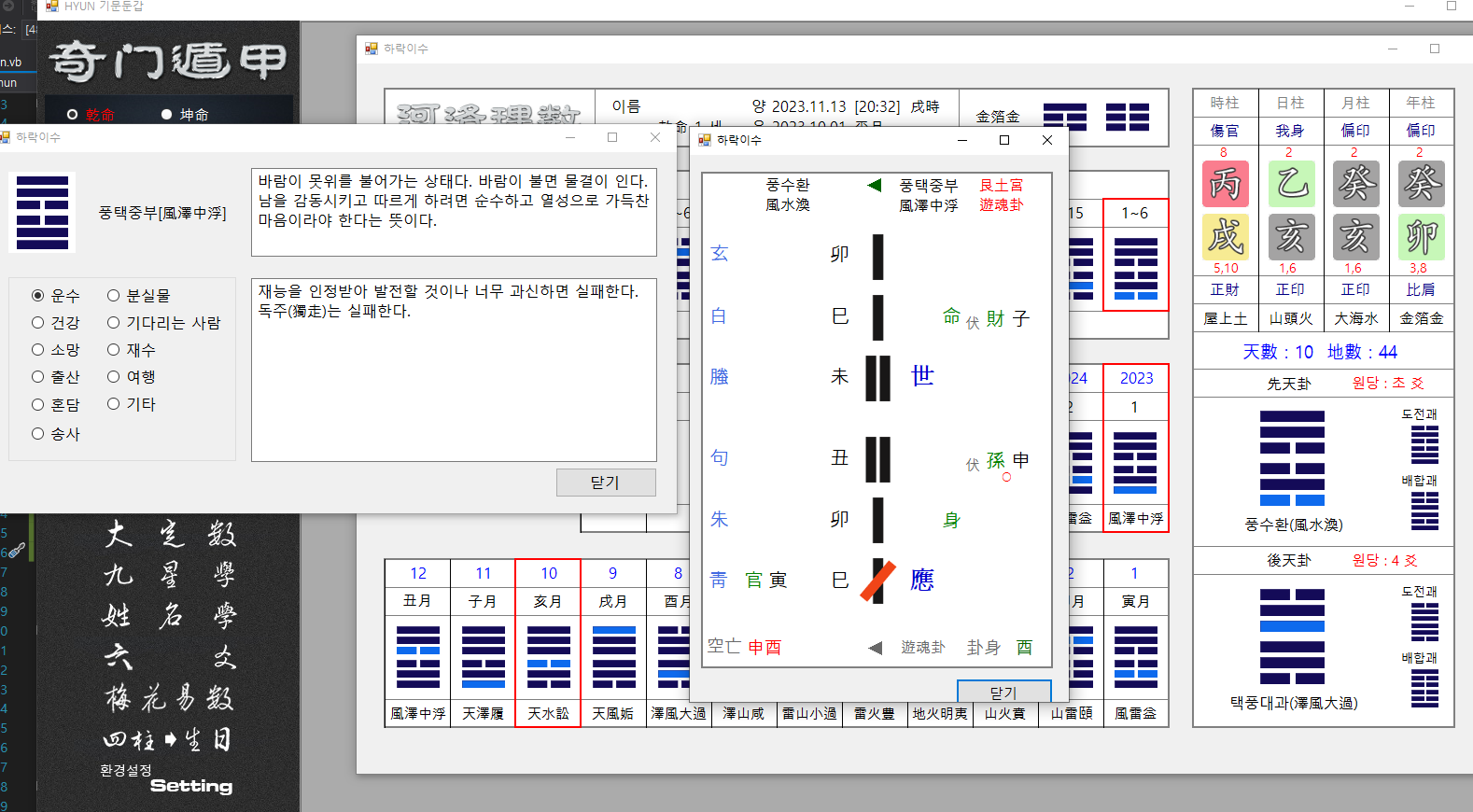Click the 풍택중부 hexagram icon in dialog
The width and height of the screenshot is (1473, 812).
point(43,213)
